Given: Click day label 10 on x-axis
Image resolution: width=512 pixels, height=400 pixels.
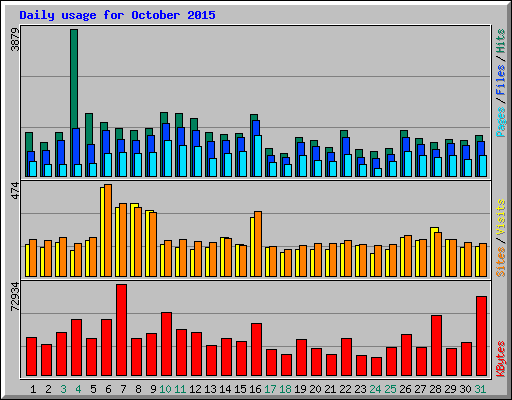Looking at the screenshot, I should pyautogui.click(x=165, y=389).
